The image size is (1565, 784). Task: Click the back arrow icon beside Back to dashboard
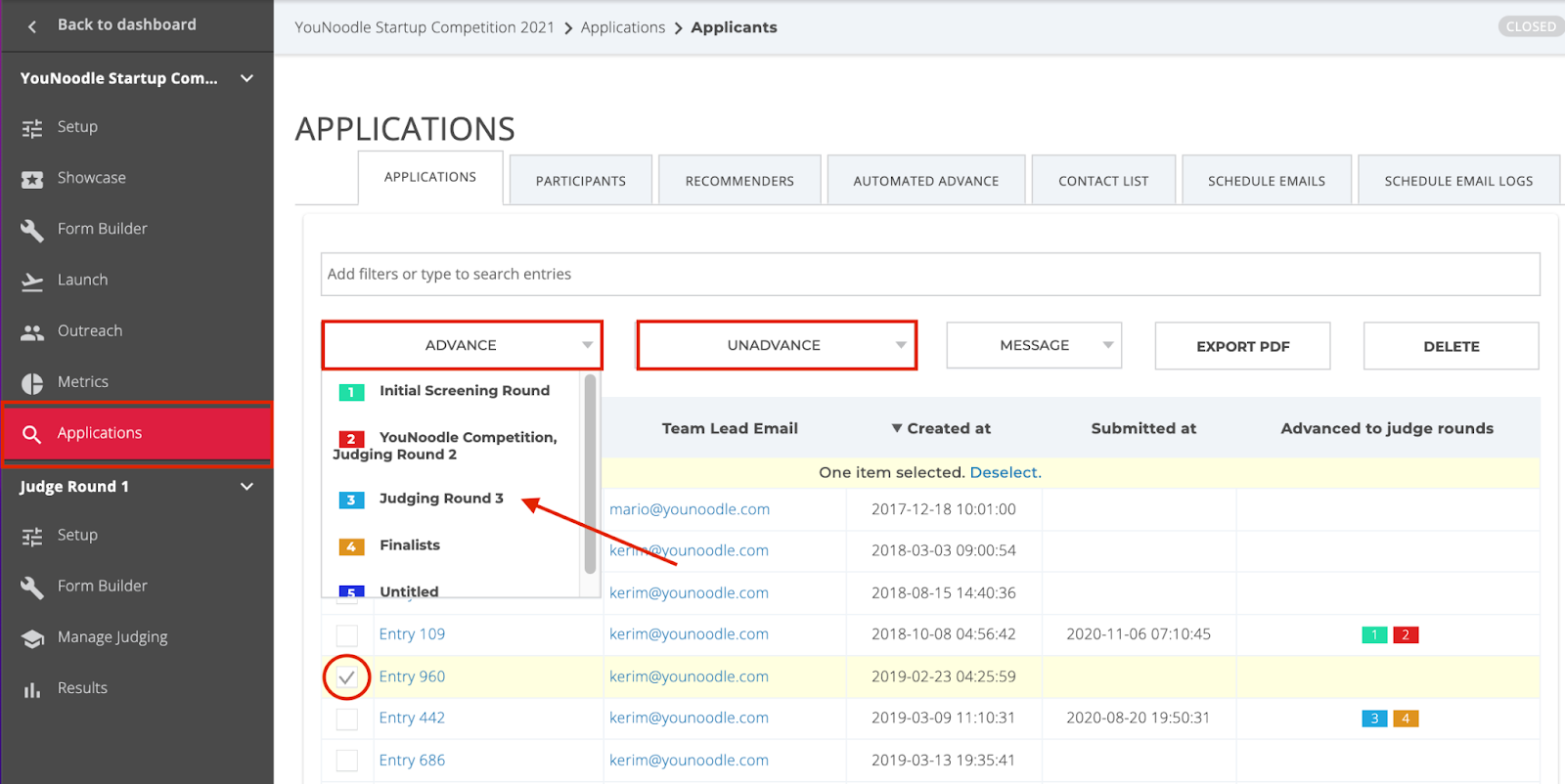pyautogui.click(x=32, y=26)
